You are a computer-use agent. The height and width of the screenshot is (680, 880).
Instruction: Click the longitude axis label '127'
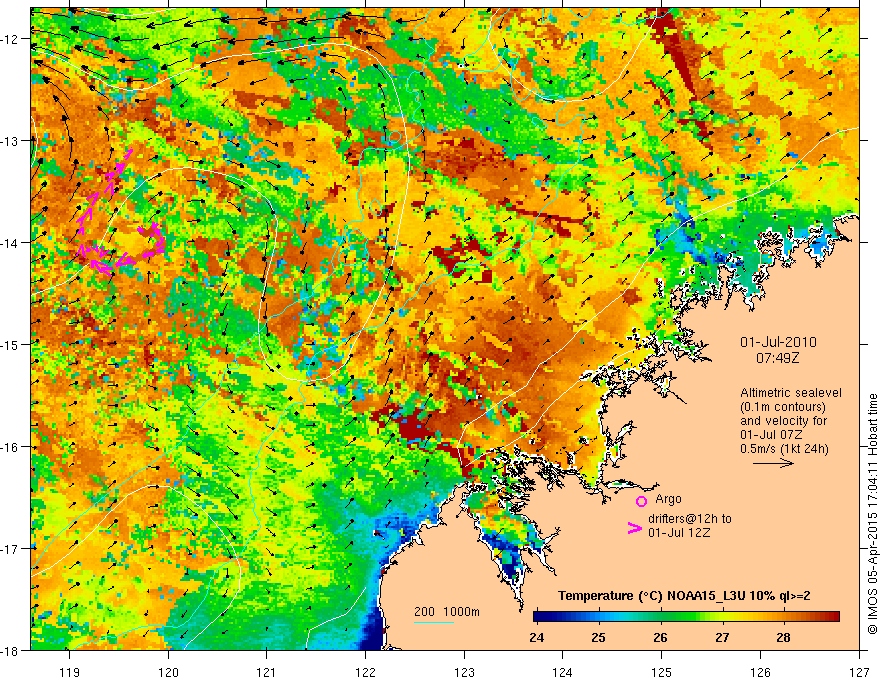tap(859, 672)
